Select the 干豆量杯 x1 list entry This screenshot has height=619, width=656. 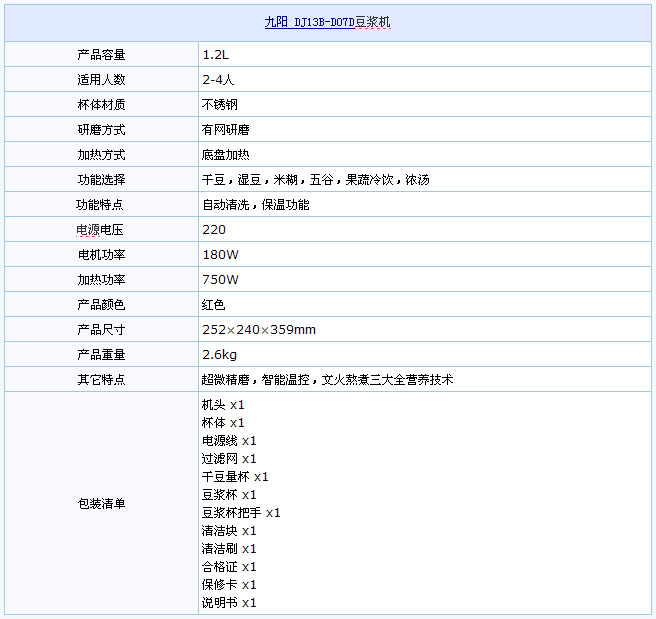(x=235, y=477)
